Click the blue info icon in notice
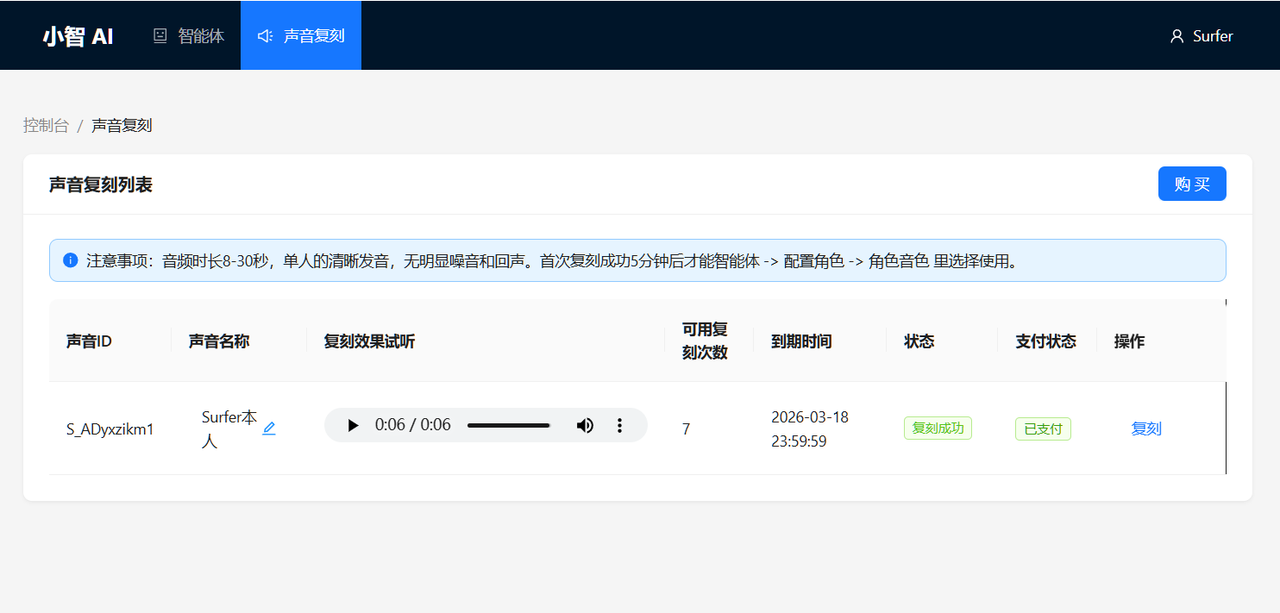The width and height of the screenshot is (1280, 613). (70, 260)
